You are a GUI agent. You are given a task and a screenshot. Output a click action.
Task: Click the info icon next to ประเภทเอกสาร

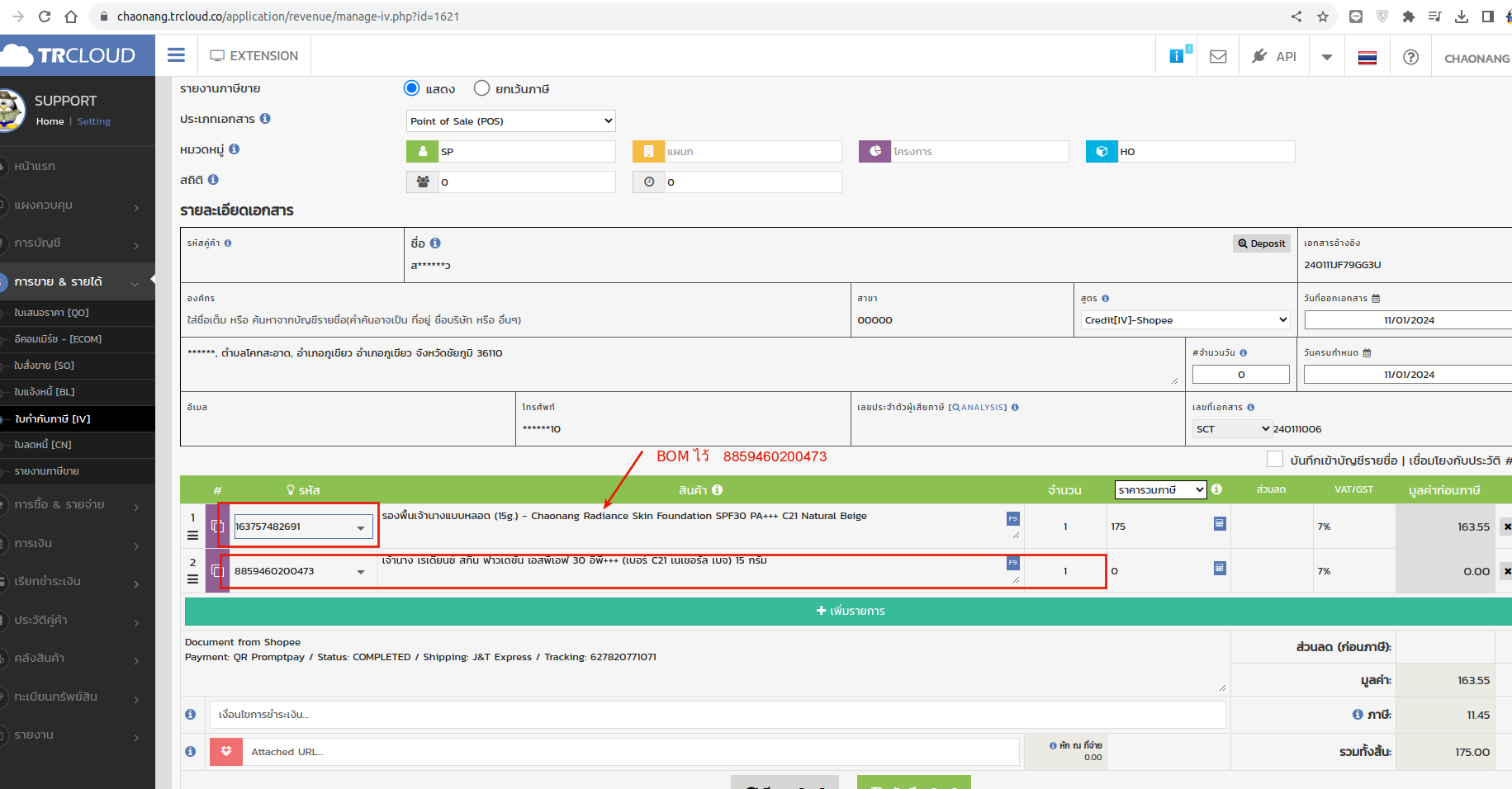[265, 118]
